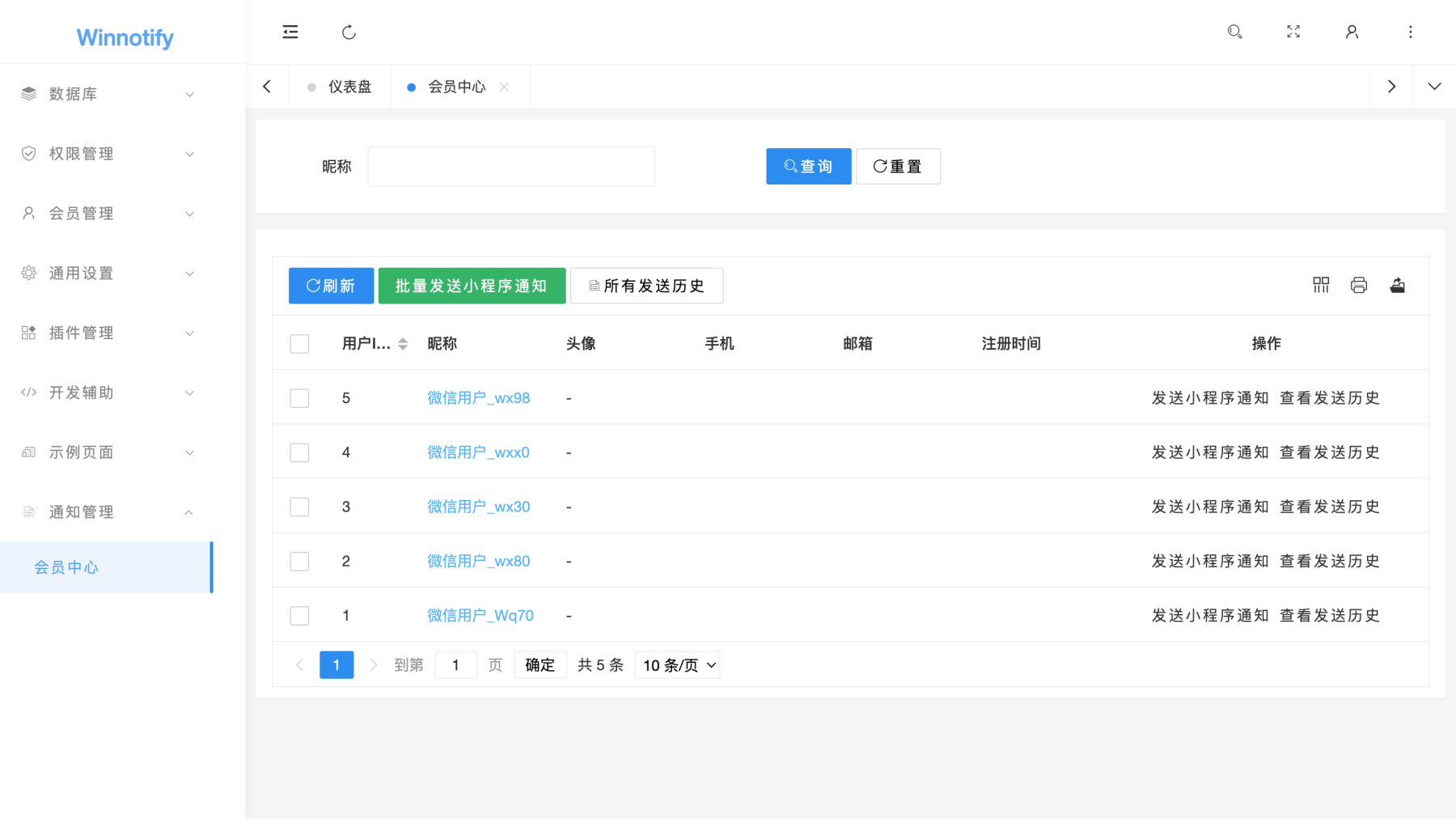This screenshot has width=1456, height=819.
Task: Switch to the 仪表盘 tab
Action: 349,87
